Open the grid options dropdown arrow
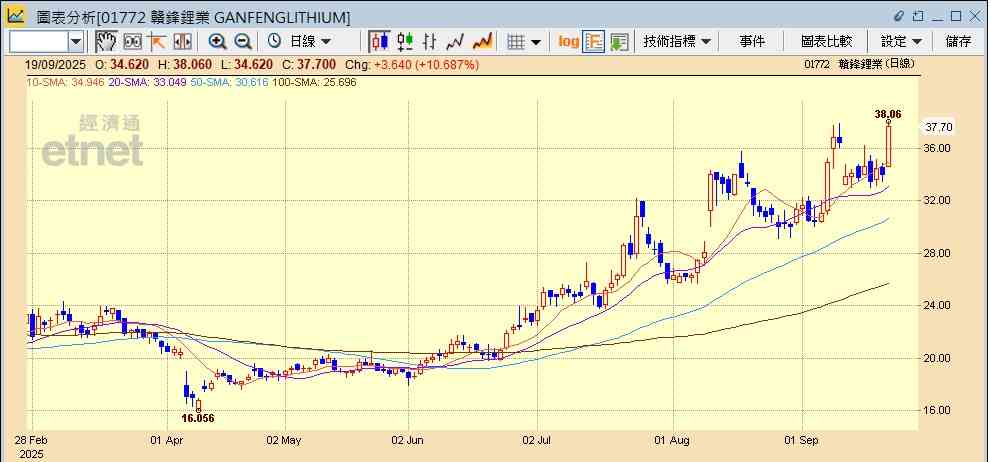 [536, 42]
